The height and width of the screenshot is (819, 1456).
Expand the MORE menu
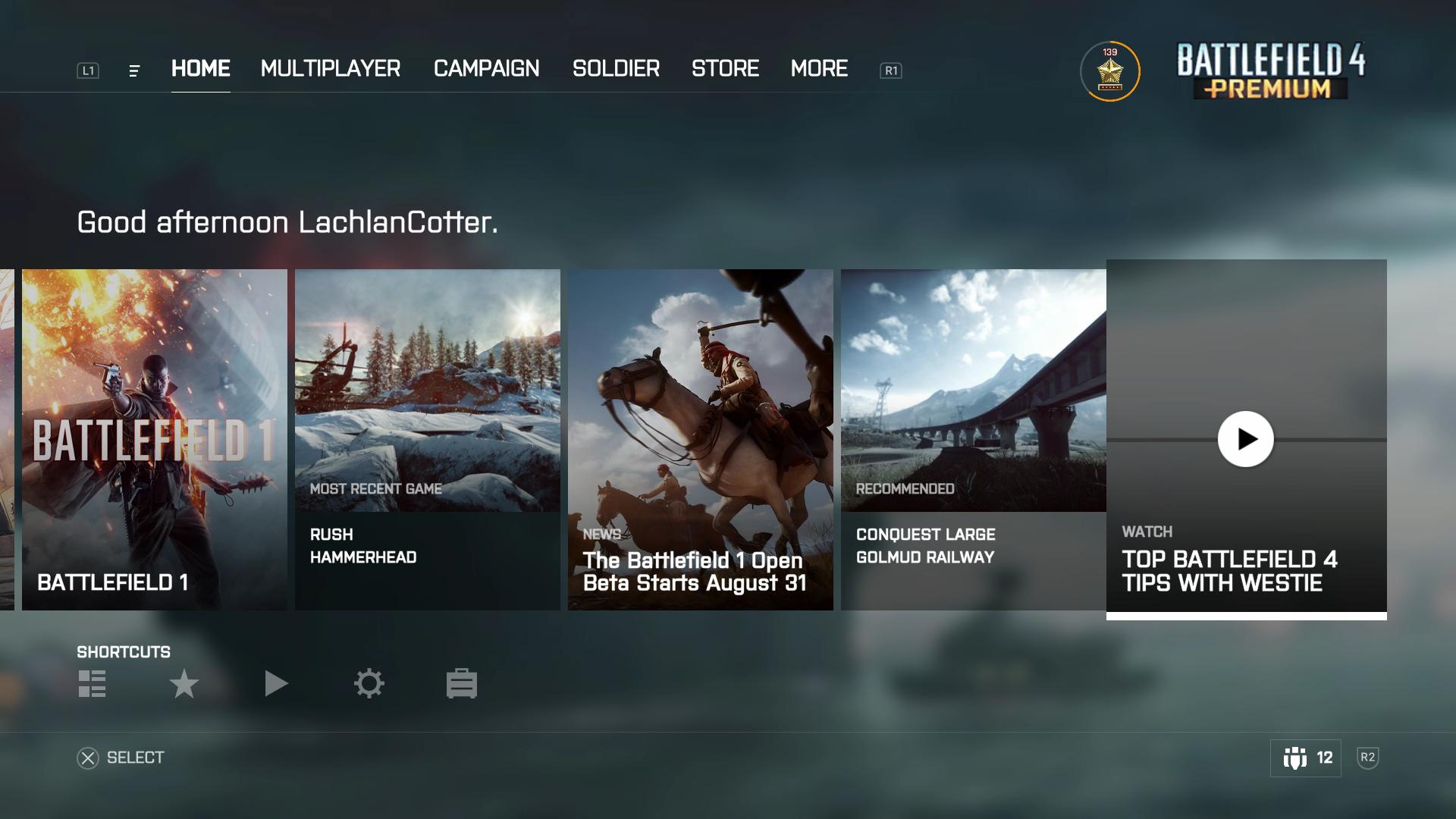tap(820, 69)
